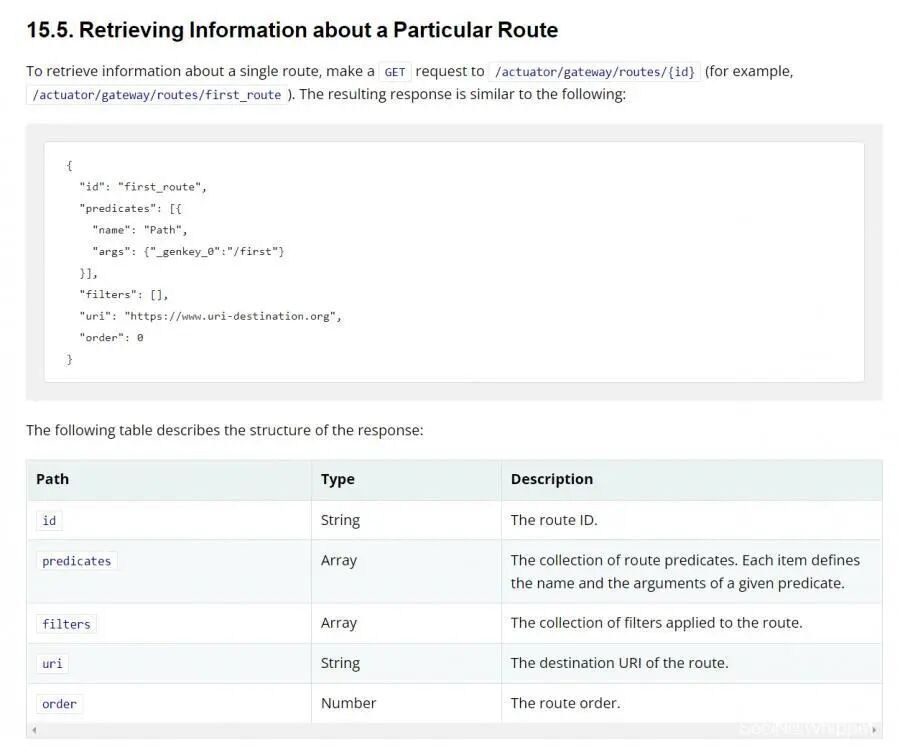Click the Description column header
Image resolution: width=900 pixels, height=747 pixels.
click(552, 479)
